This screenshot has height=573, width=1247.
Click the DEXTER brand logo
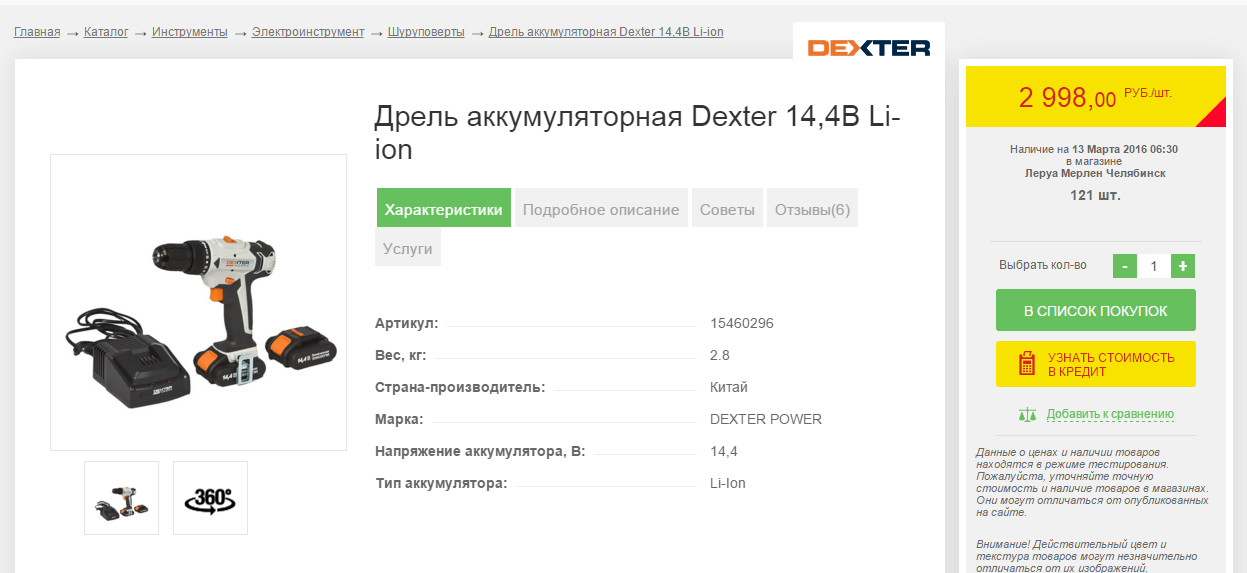[869, 47]
